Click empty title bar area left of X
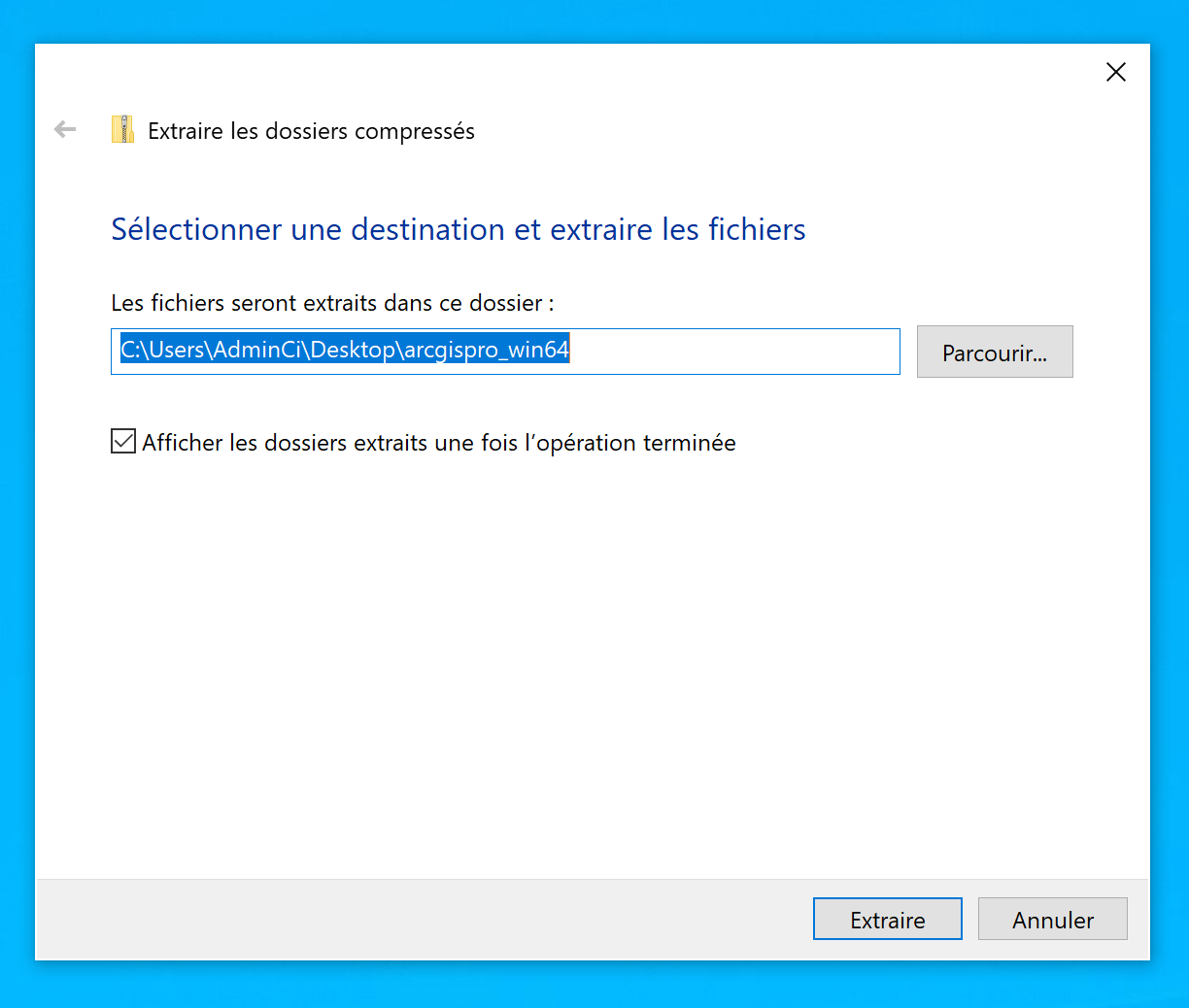 click(x=777, y=72)
